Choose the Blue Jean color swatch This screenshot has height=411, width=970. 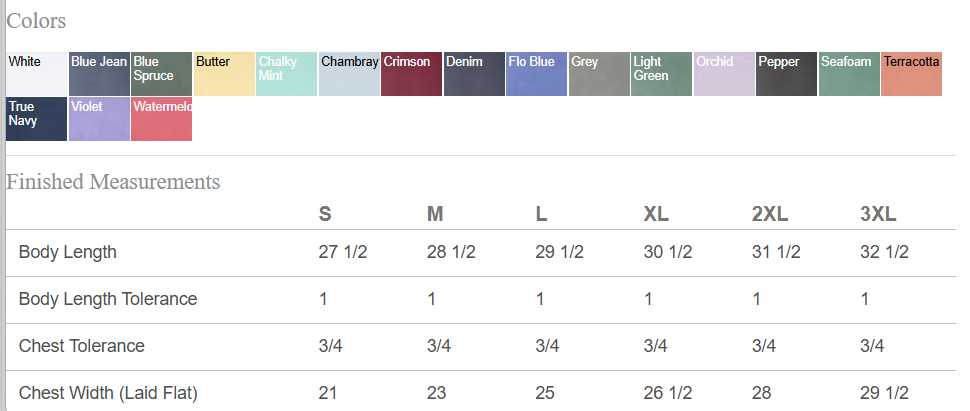(x=99, y=74)
